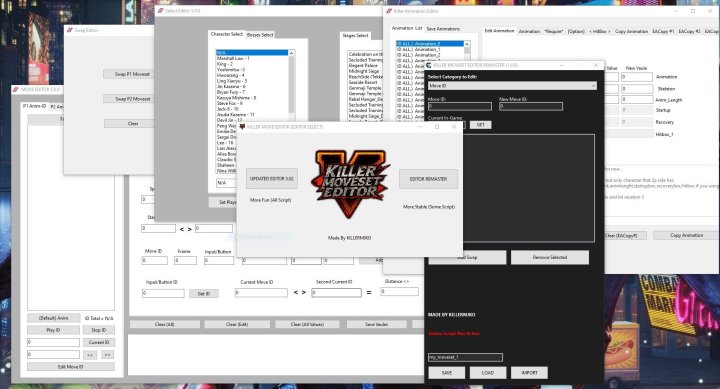
Task: Click the Play ID button
Action: tap(53, 330)
